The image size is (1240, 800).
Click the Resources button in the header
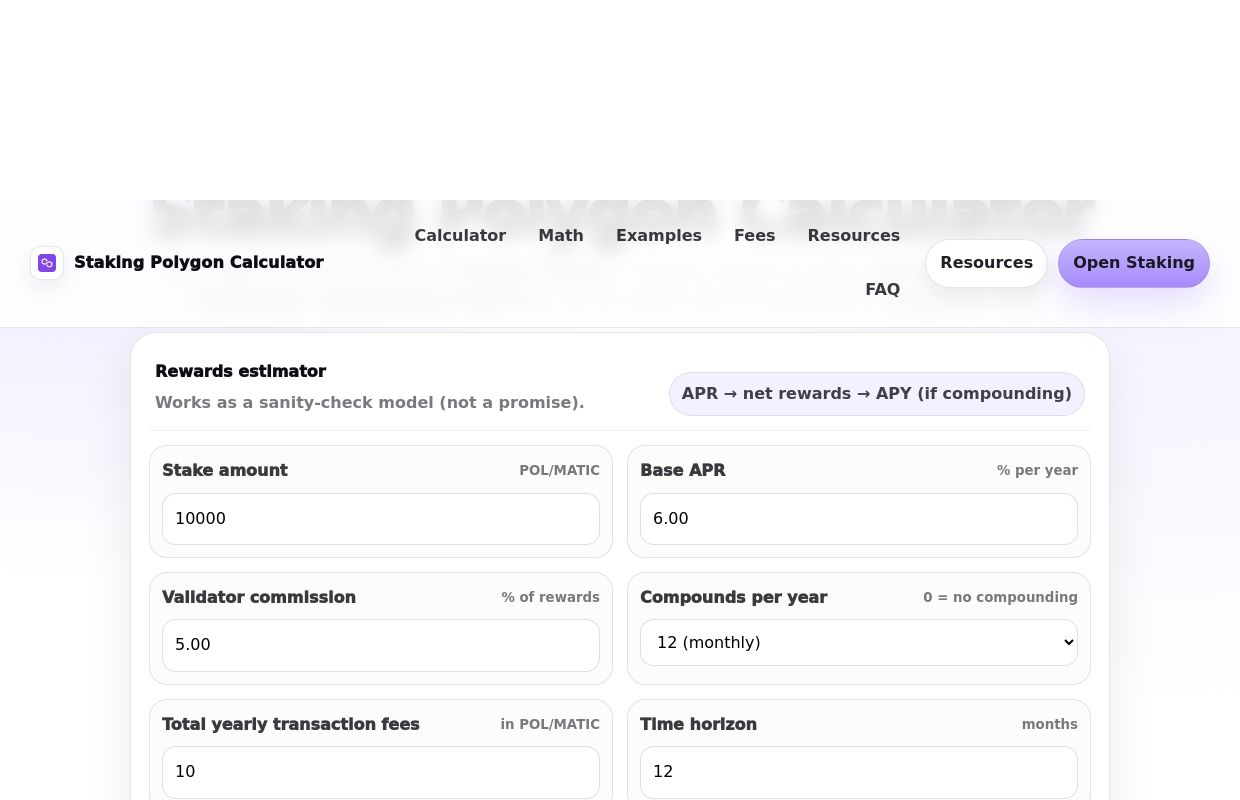[x=986, y=263]
